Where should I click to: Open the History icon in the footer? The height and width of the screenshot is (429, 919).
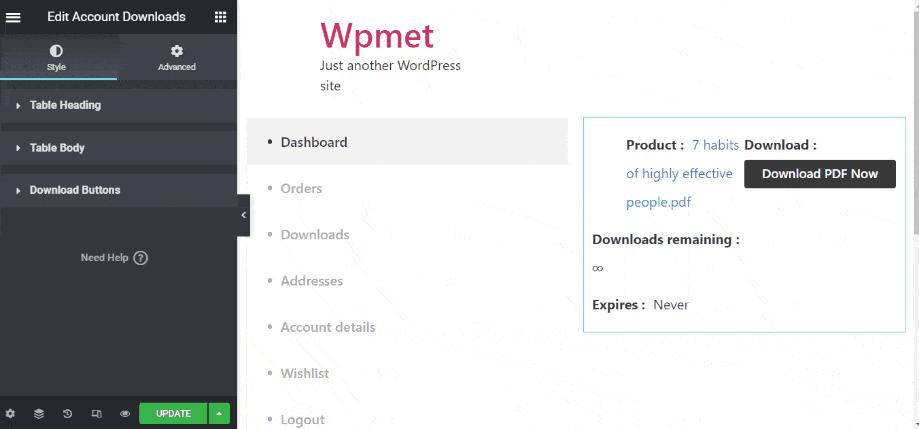[x=67, y=414]
